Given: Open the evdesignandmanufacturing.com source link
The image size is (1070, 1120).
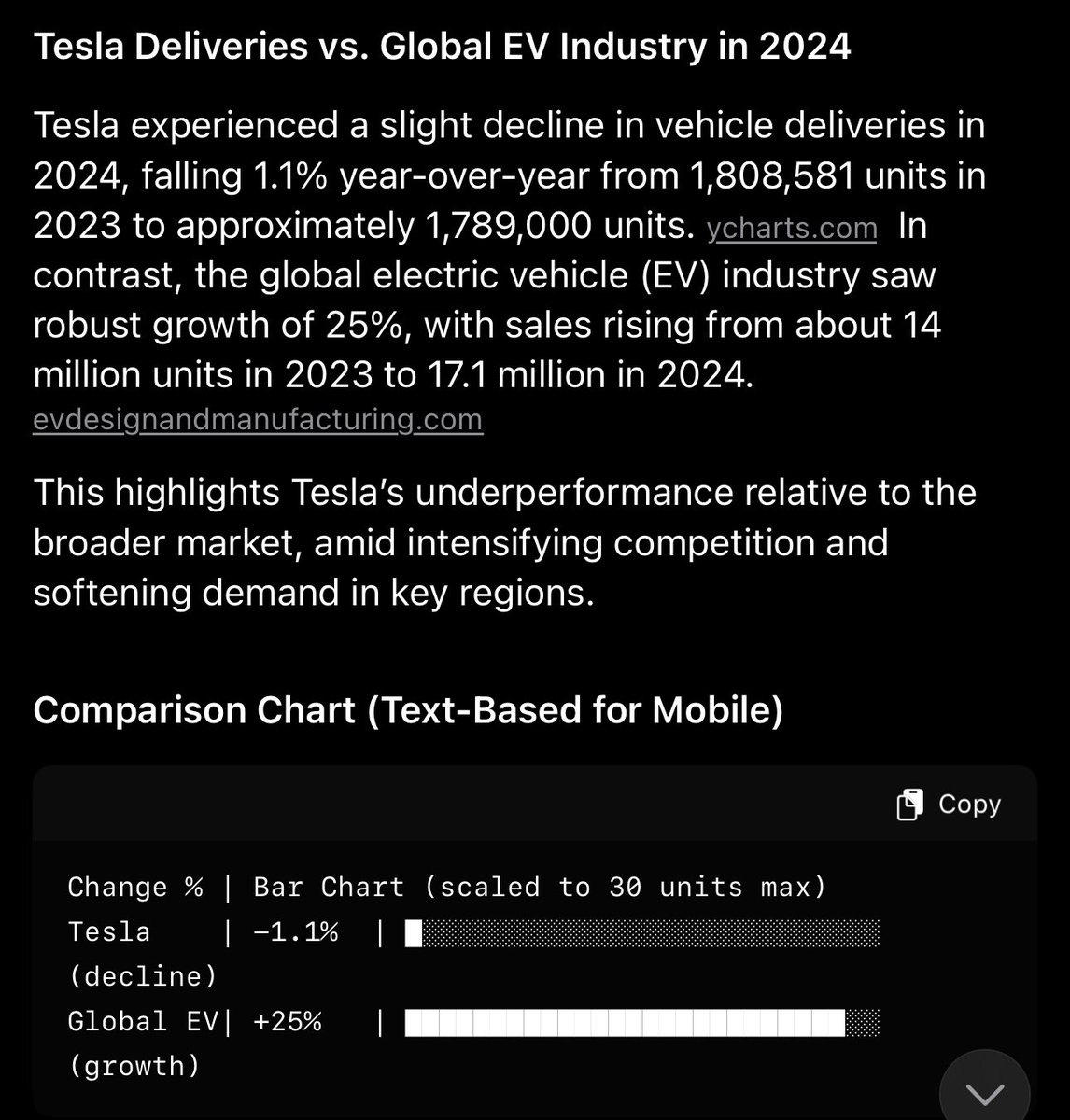Looking at the screenshot, I should [x=258, y=420].
